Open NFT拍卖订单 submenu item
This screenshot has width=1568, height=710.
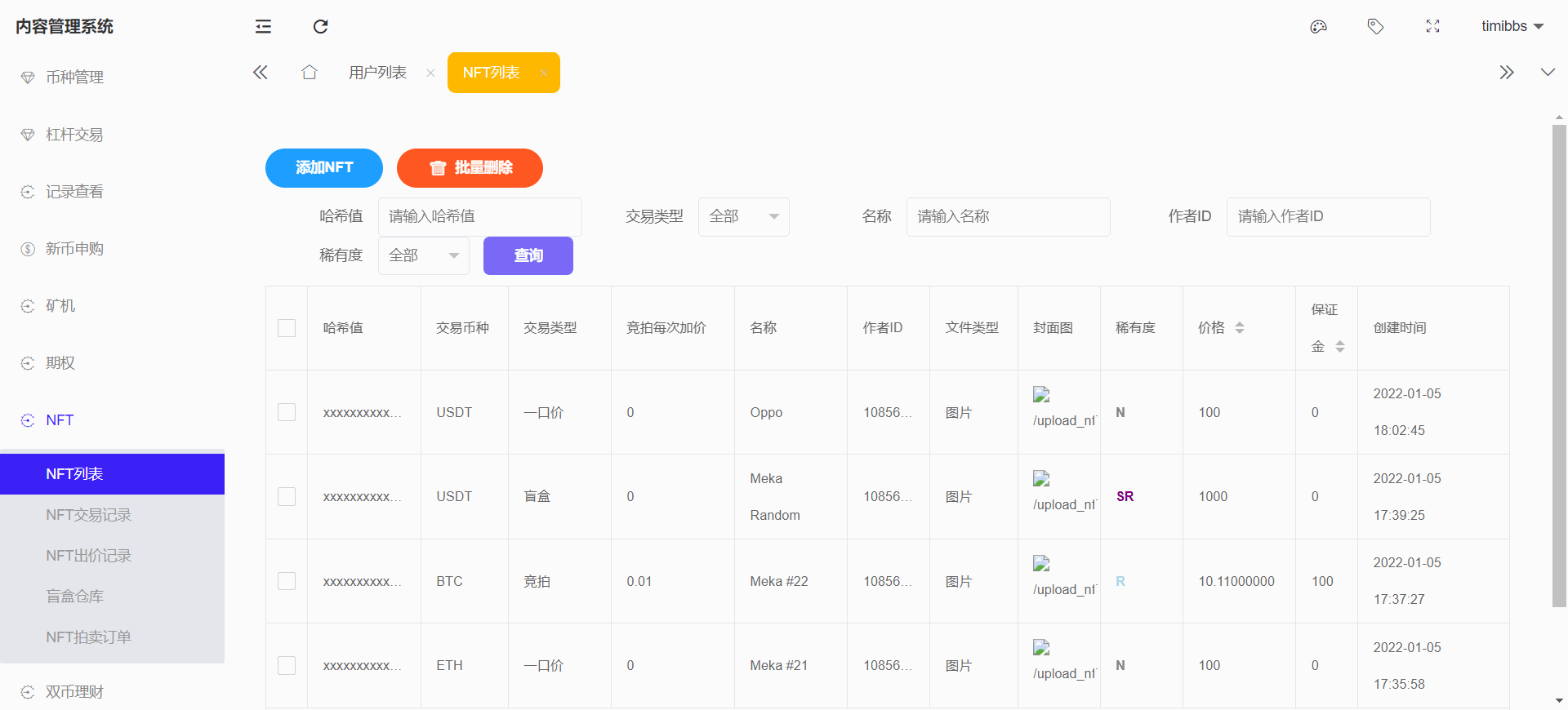pyautogui.click(x=113, y=637)
